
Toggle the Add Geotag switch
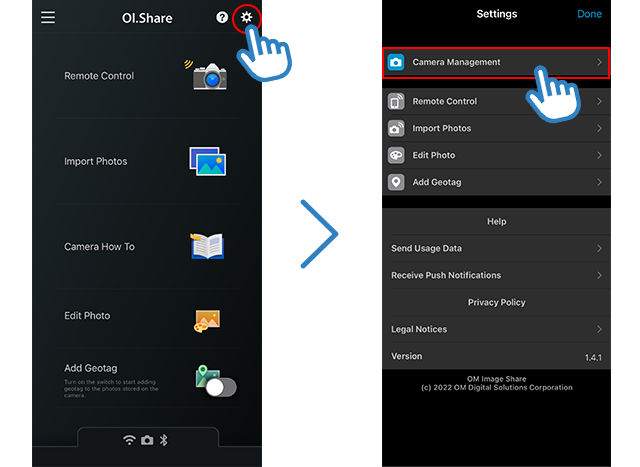coord(220,386)
